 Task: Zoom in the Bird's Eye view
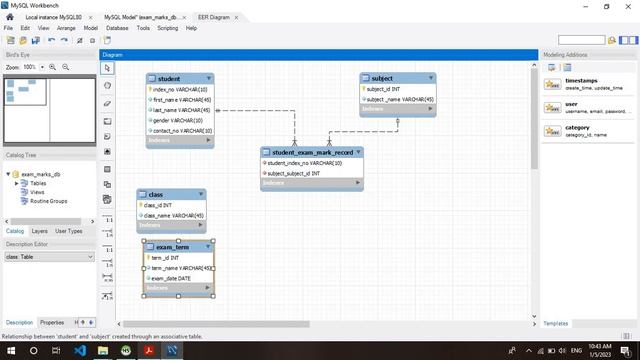[x=53, y=67]
